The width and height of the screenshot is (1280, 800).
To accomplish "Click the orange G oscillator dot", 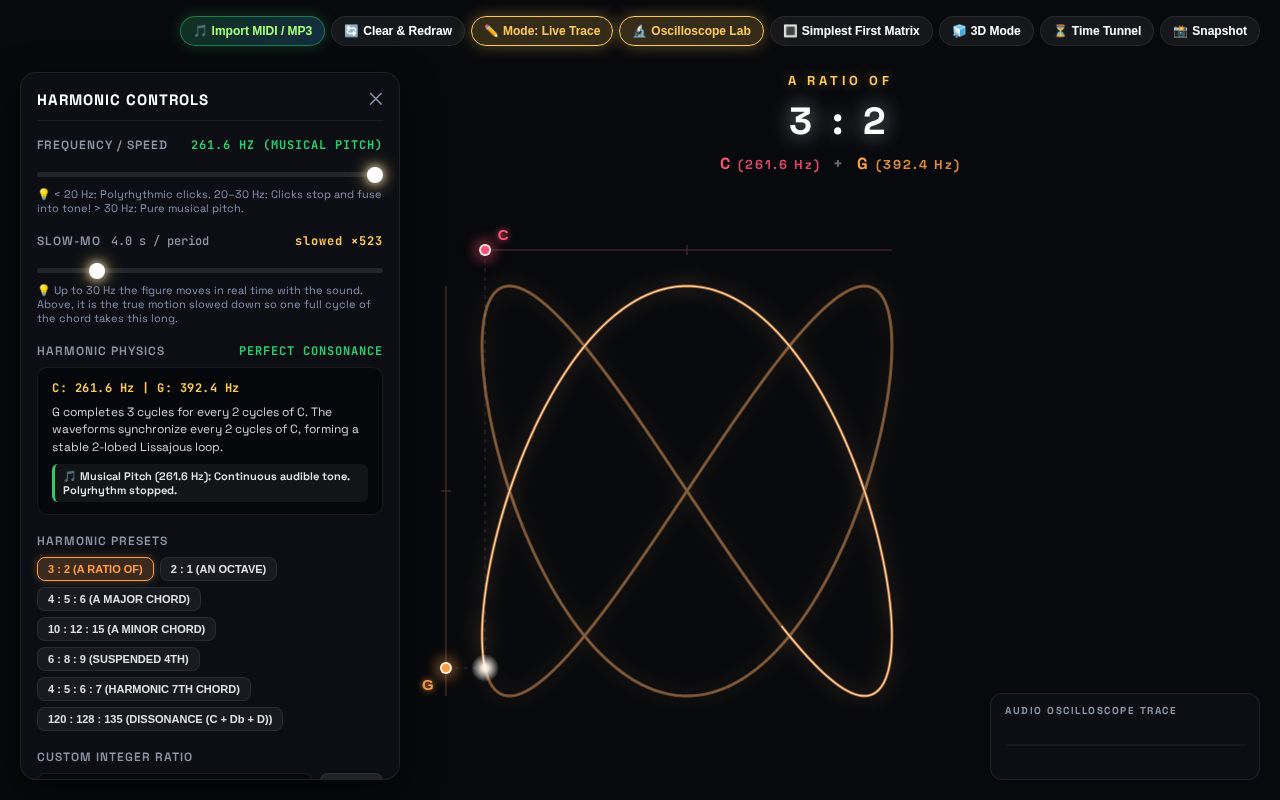I will 446,668.
